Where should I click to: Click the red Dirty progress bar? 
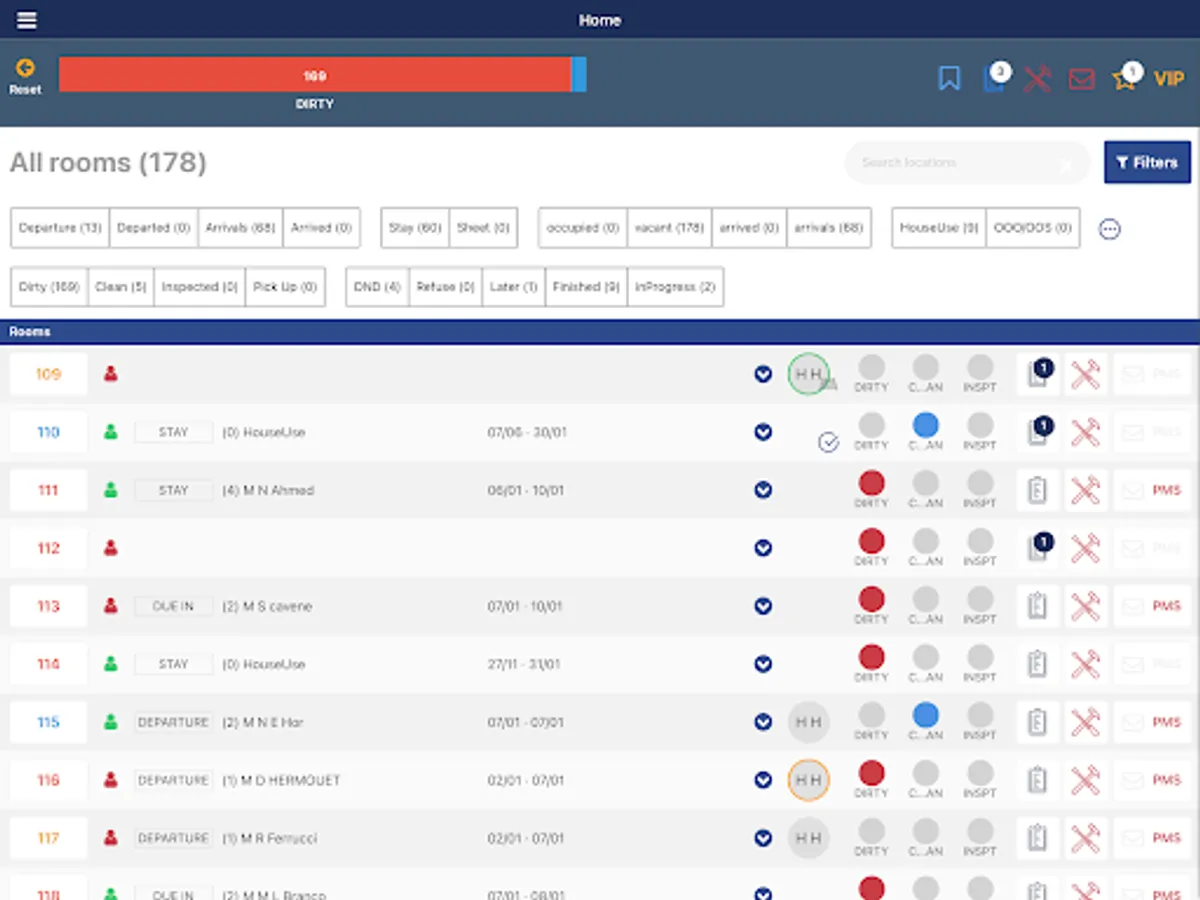(x=314, y=75)
